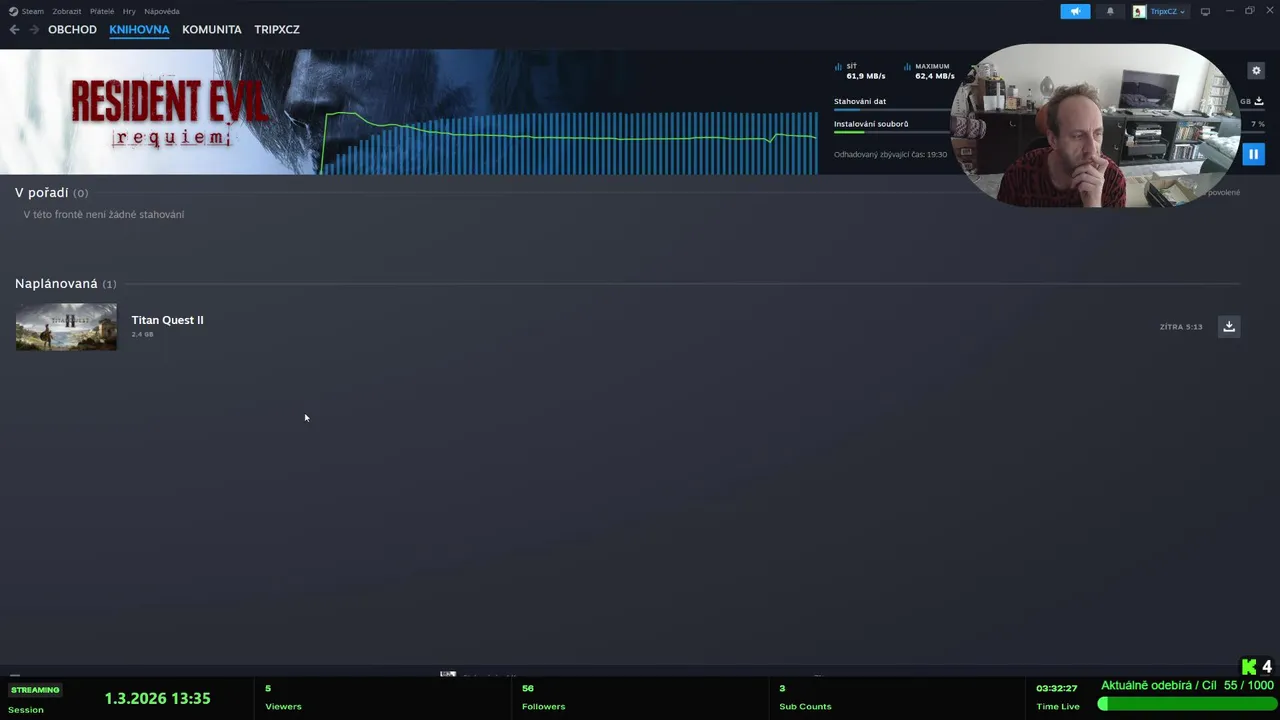Go to the KOMUNITA tab
This screenshot has height=720, width=1280.
click(x=212, y=30)
